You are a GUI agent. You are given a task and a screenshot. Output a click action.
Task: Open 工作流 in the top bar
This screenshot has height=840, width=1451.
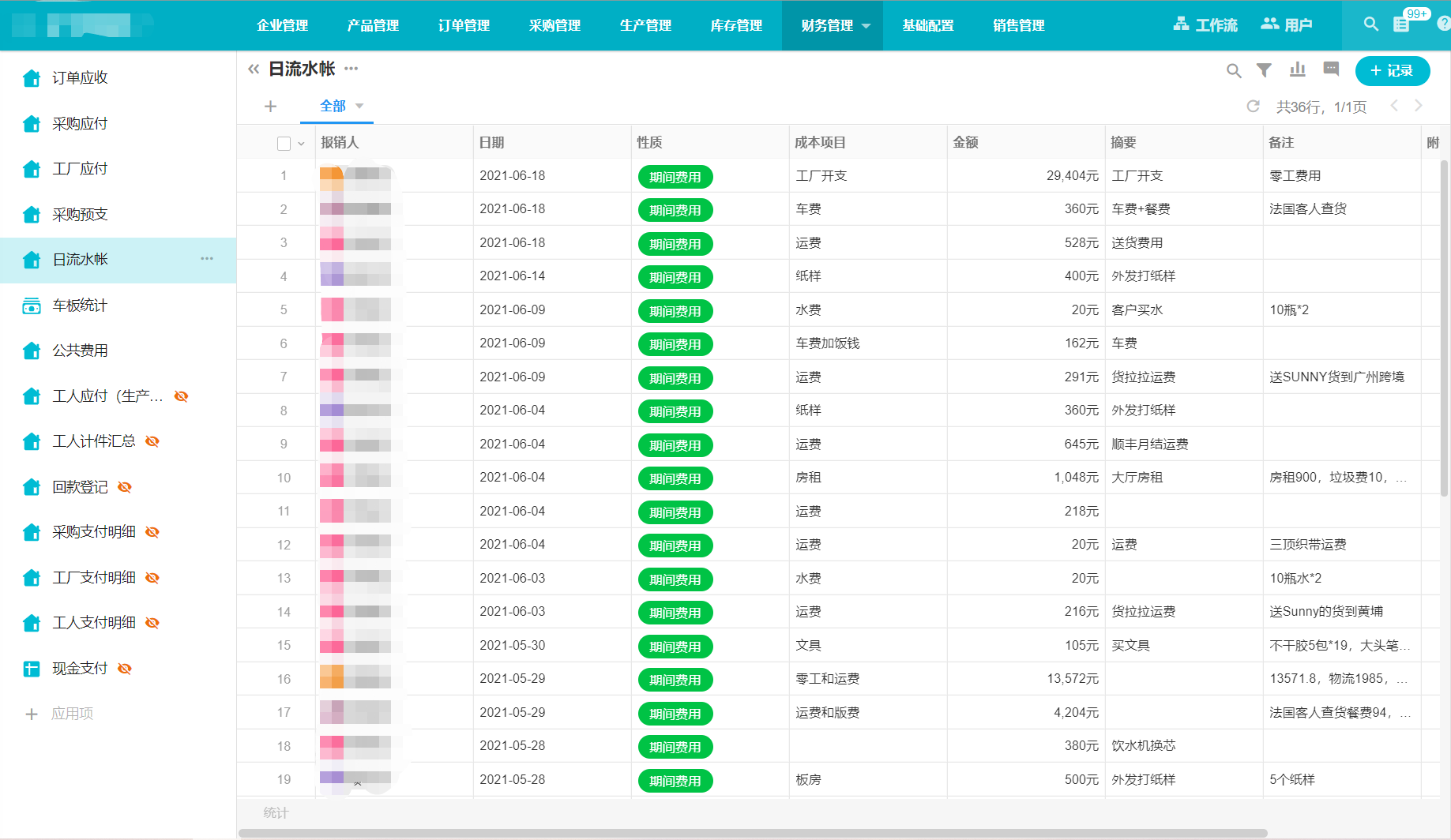(1205, 25)
